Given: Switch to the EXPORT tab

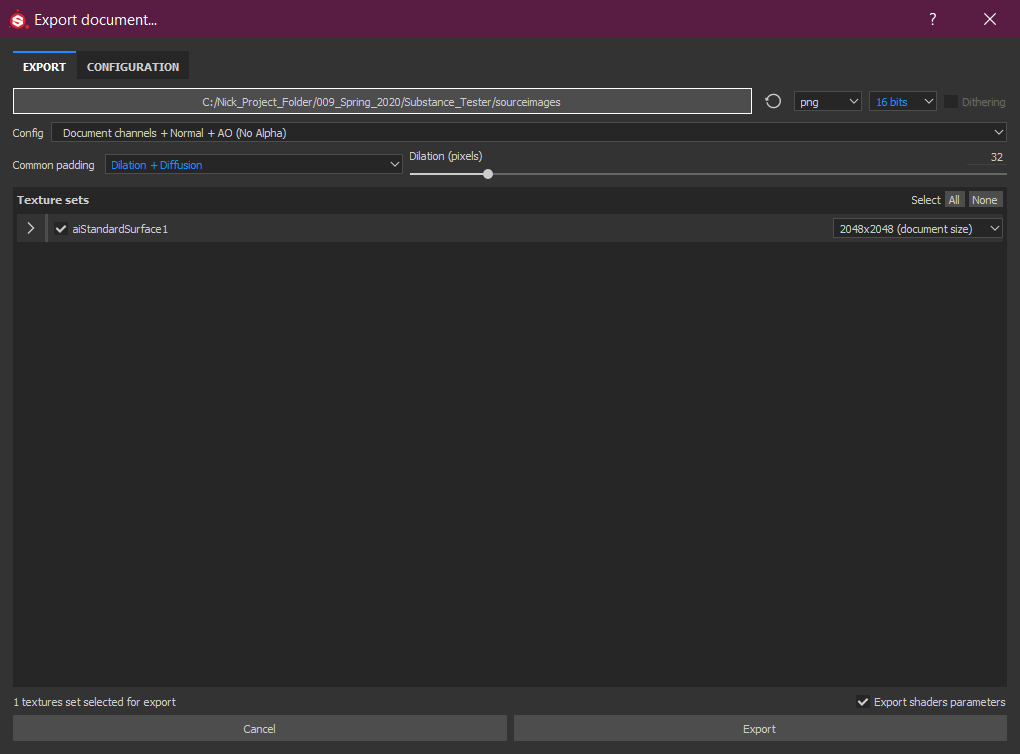Looking at the screenshot, I should pyautogui.click(x=44, y=66).
